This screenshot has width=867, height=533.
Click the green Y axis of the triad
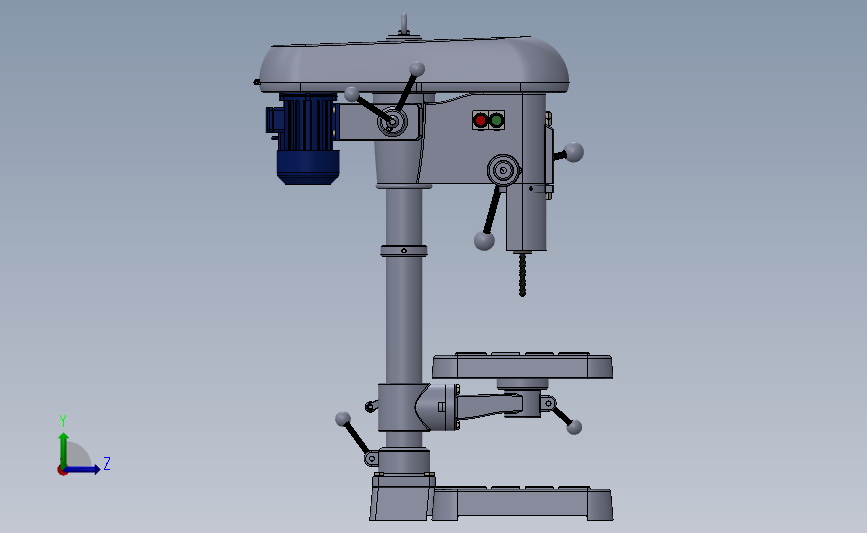point(64,450)
